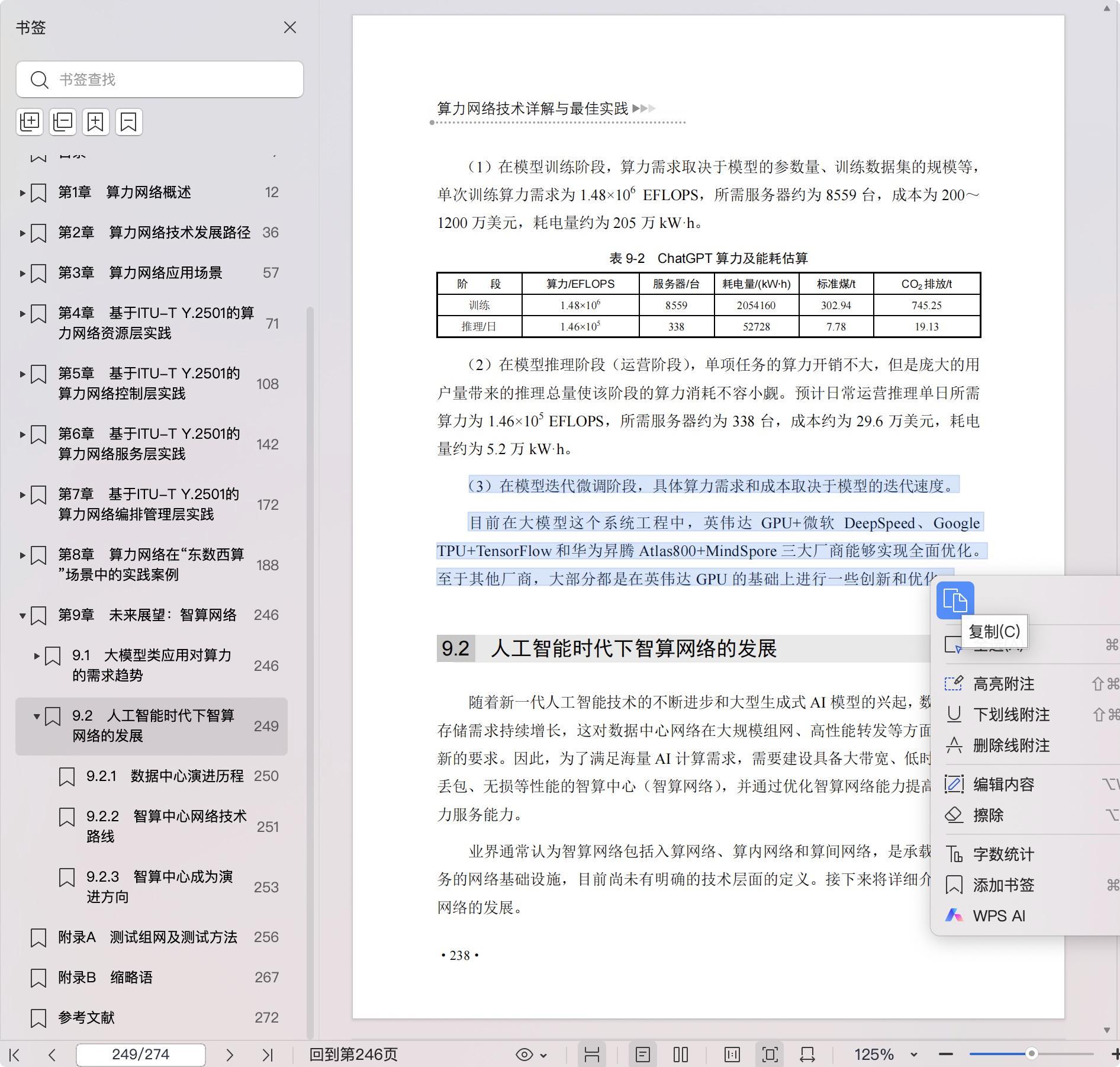1120x1067 pixels.
Task: Toggle fit-to-page full screen icon
Action: click(x=770, y=1055)
